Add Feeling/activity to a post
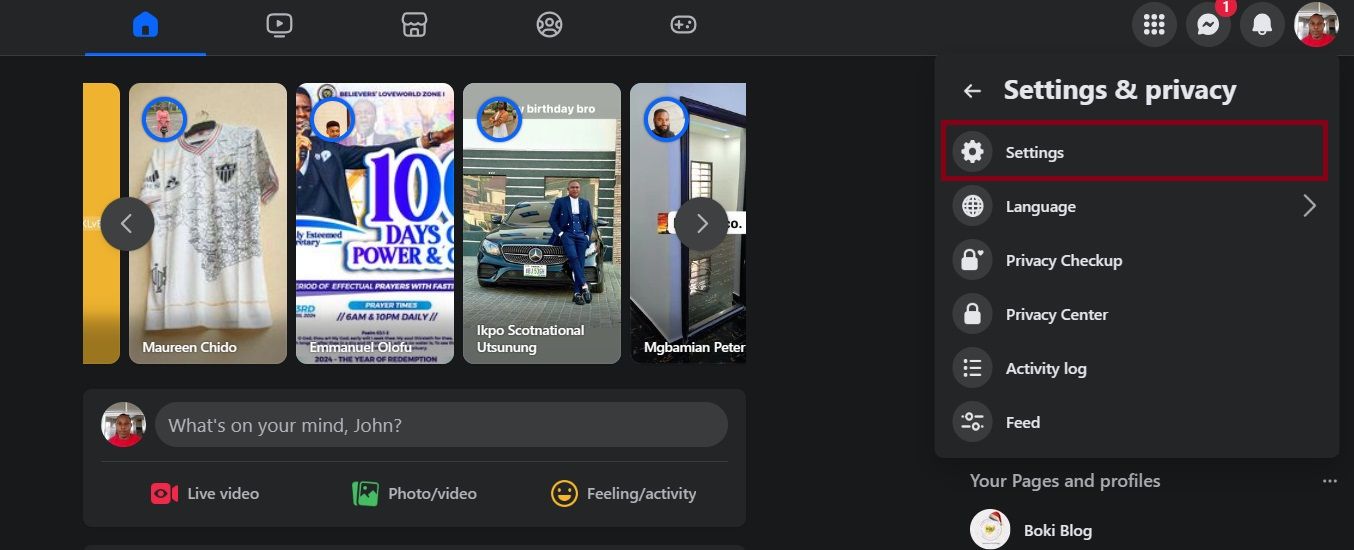Screen dimensions: 1354x550 coord(623,493)
